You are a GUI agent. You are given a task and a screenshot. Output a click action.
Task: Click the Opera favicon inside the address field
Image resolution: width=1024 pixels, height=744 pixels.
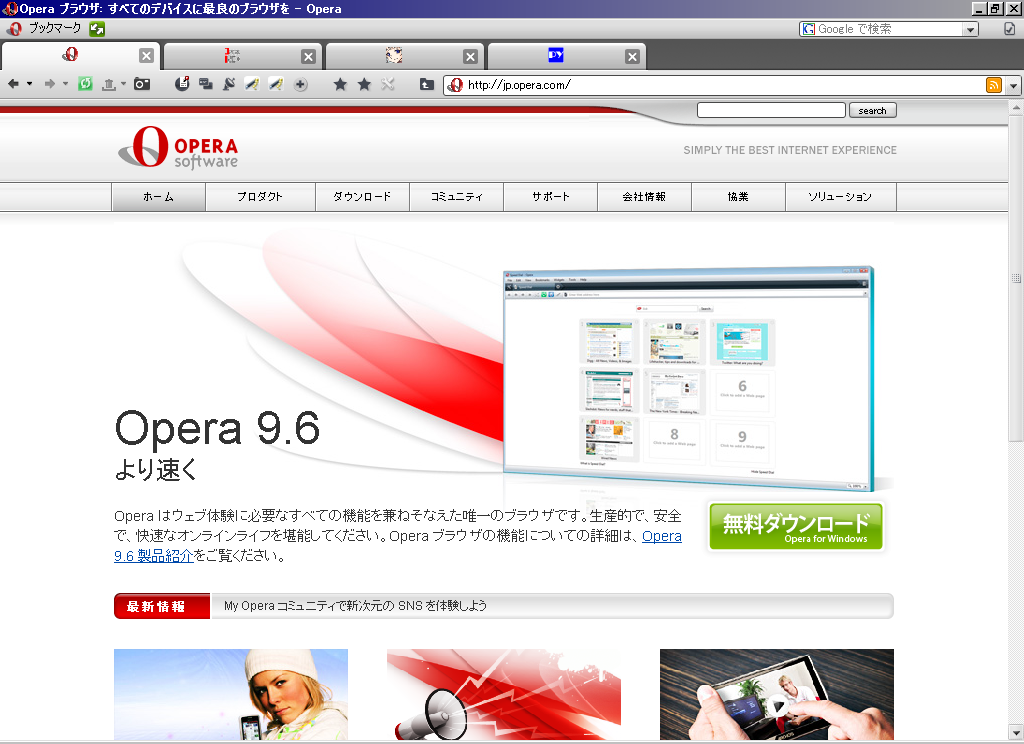(456, 85)
